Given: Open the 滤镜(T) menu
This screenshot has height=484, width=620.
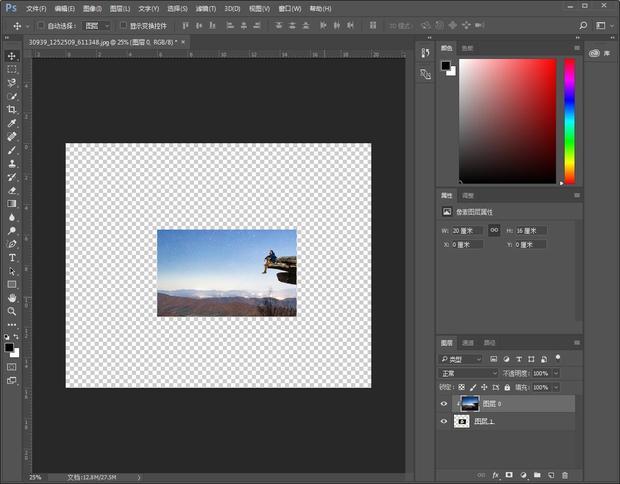Looking at the screenshot, I should tap(206, 8).
